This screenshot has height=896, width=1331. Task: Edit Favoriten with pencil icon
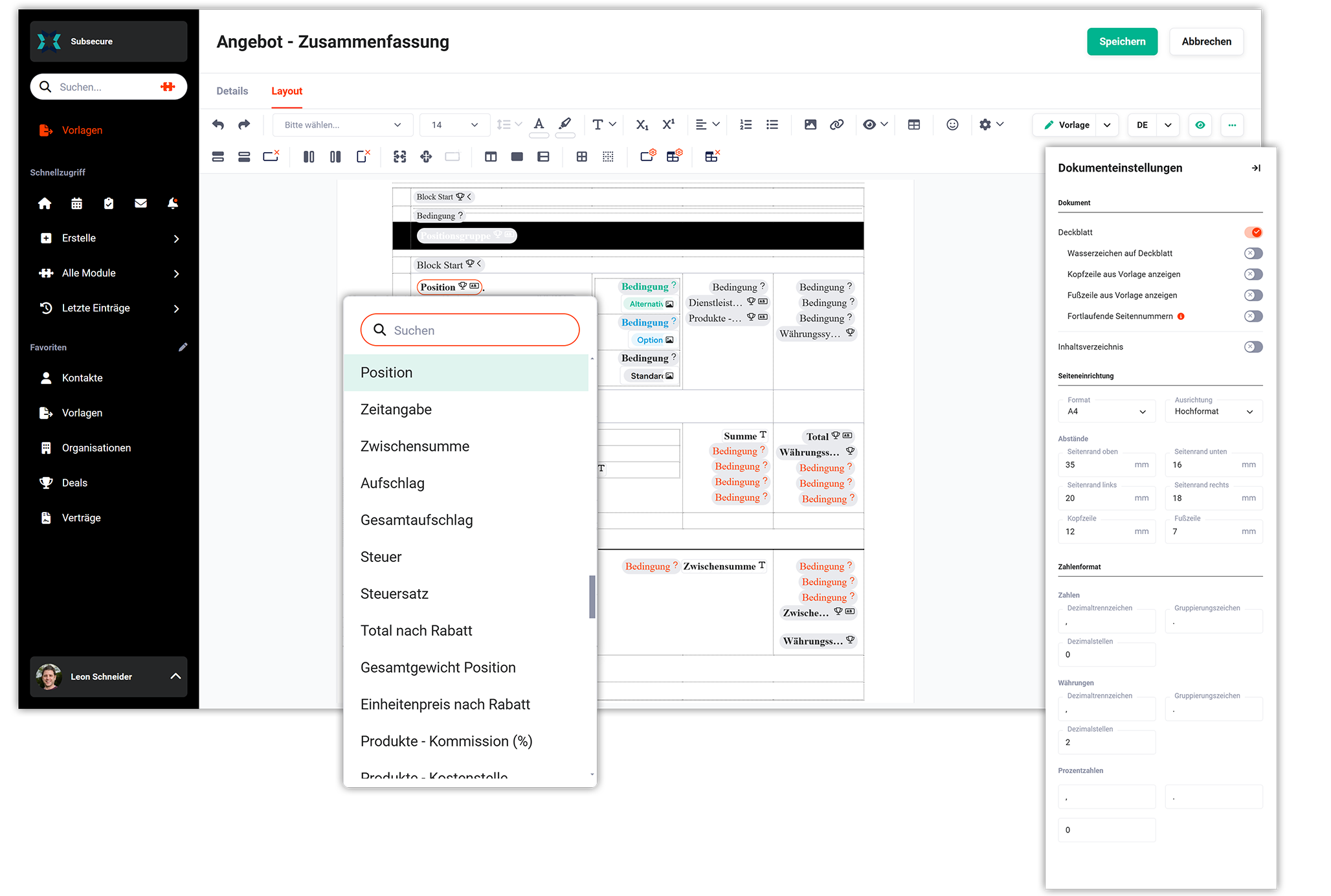pos(183,347)
